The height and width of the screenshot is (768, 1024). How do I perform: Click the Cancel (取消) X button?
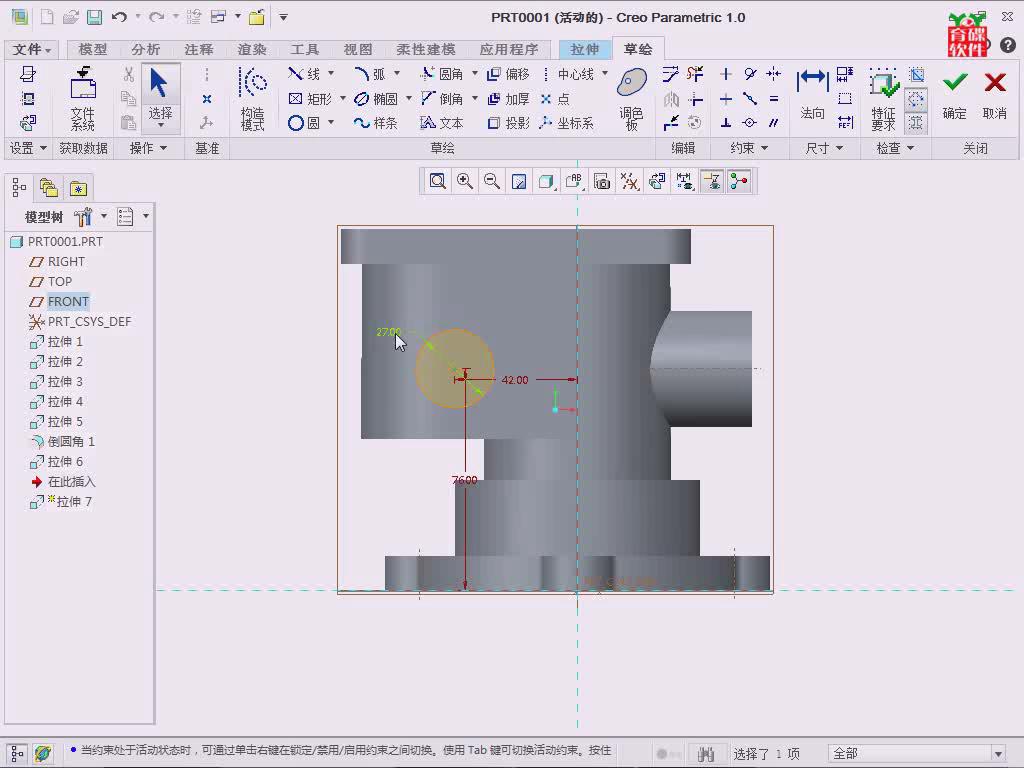pos(995,95)
